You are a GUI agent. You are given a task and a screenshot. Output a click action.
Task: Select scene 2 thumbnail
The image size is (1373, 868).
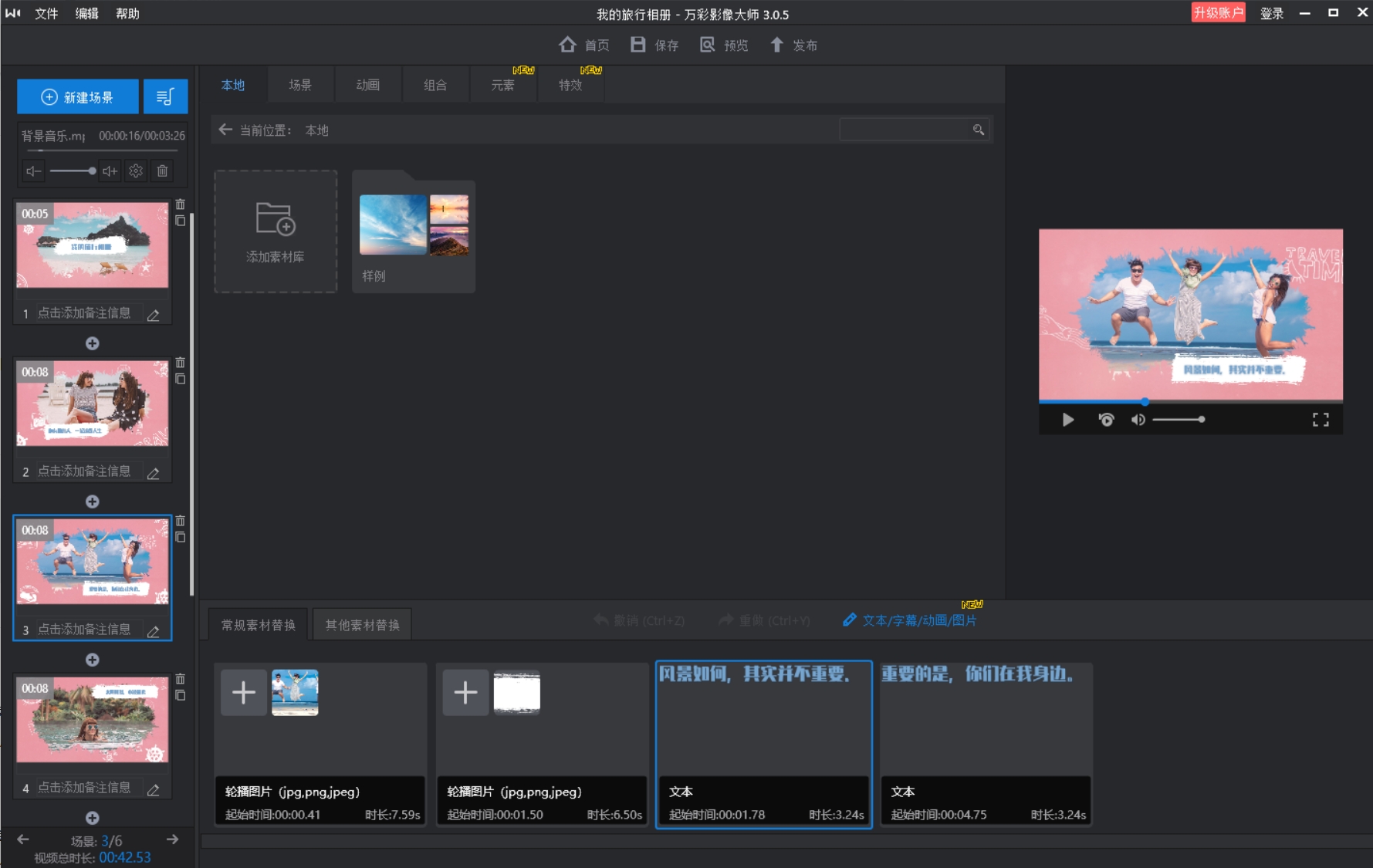click(93, 404)
